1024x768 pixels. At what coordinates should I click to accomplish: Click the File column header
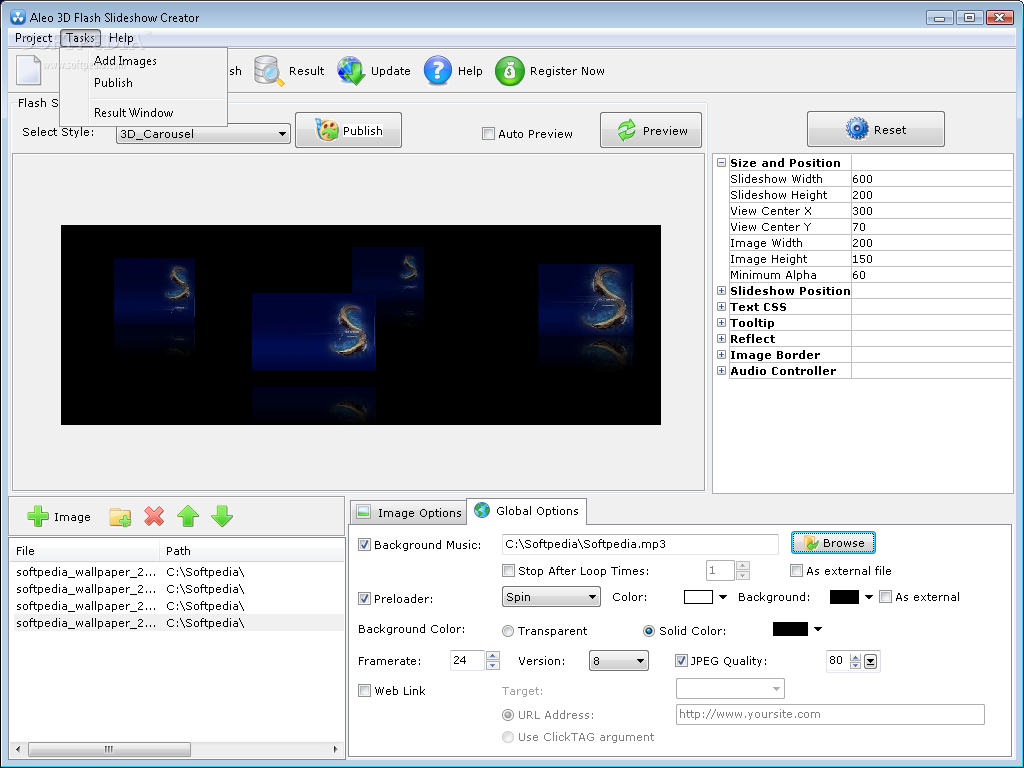85,551
